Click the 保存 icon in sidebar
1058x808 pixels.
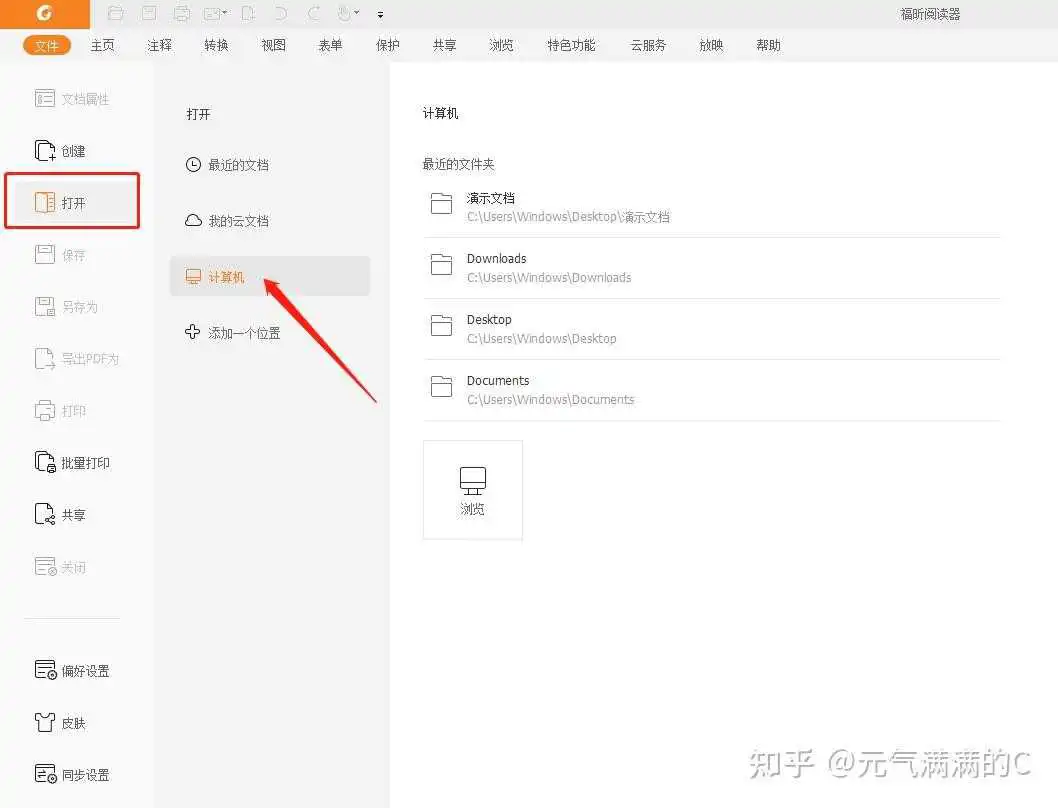(x=45, y=254)
